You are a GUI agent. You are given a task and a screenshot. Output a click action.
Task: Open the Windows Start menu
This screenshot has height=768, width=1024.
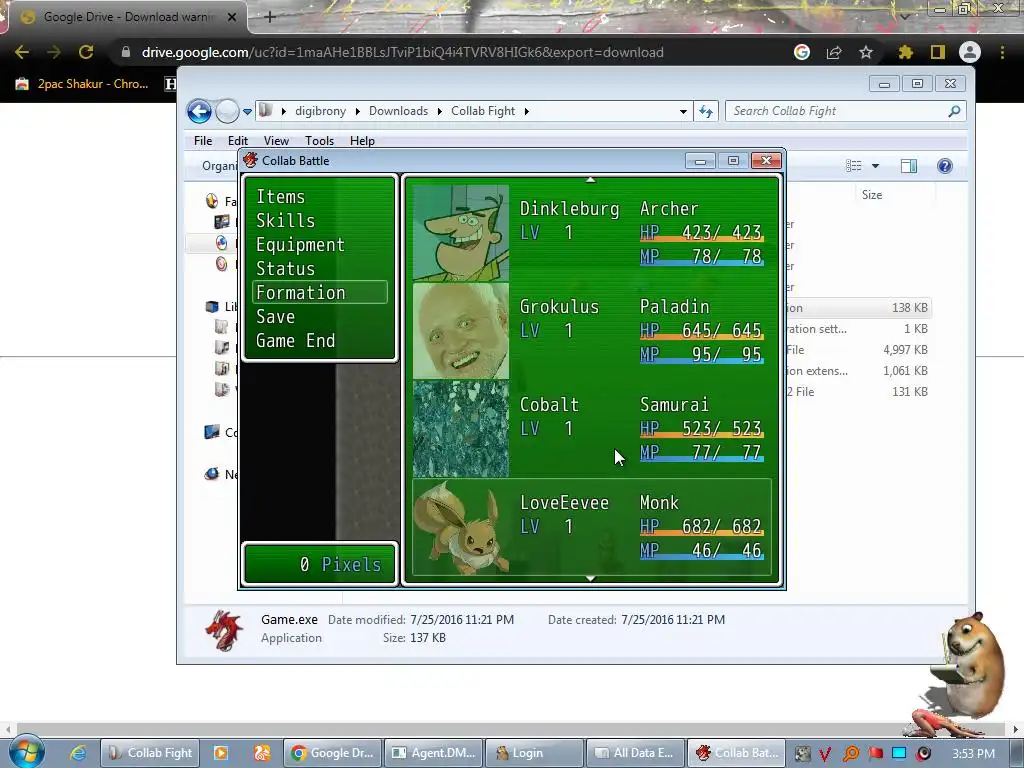(26, 752)
